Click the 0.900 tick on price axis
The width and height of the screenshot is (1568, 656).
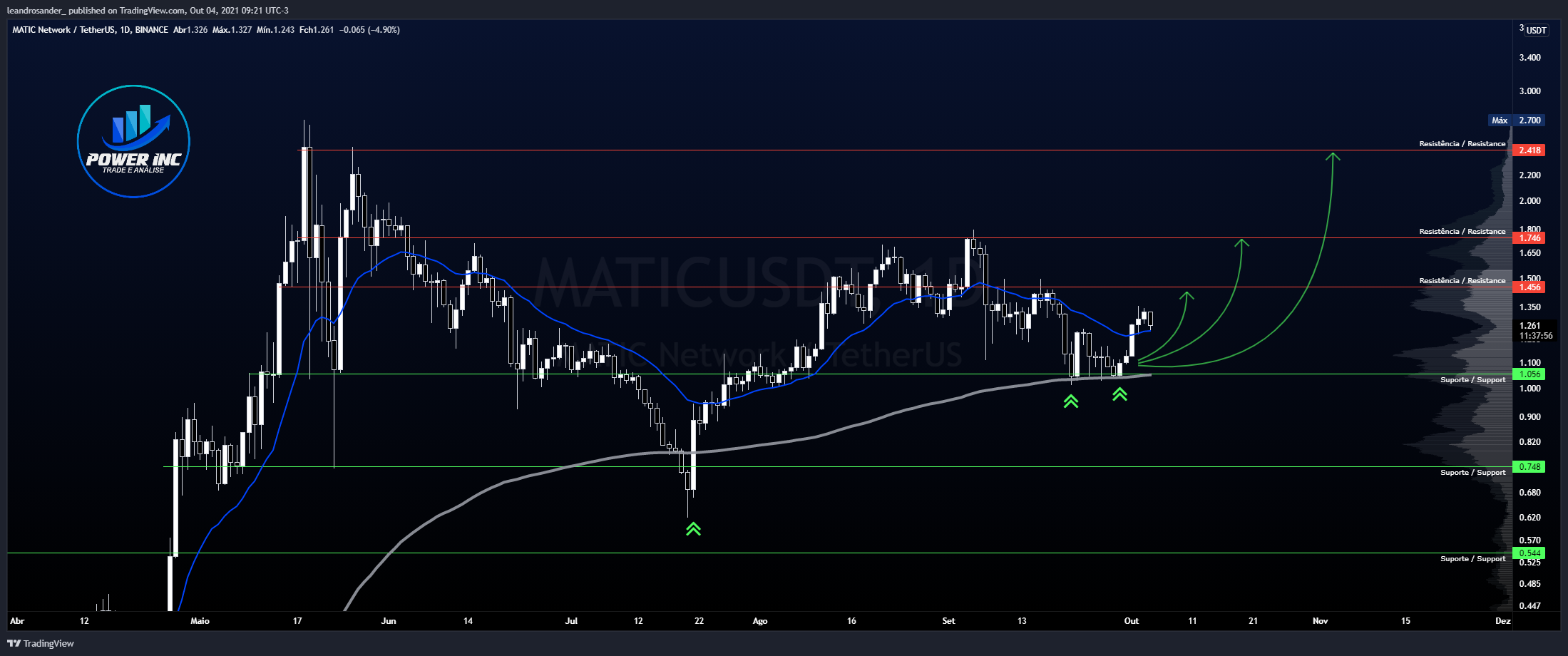pos(1529,417)
